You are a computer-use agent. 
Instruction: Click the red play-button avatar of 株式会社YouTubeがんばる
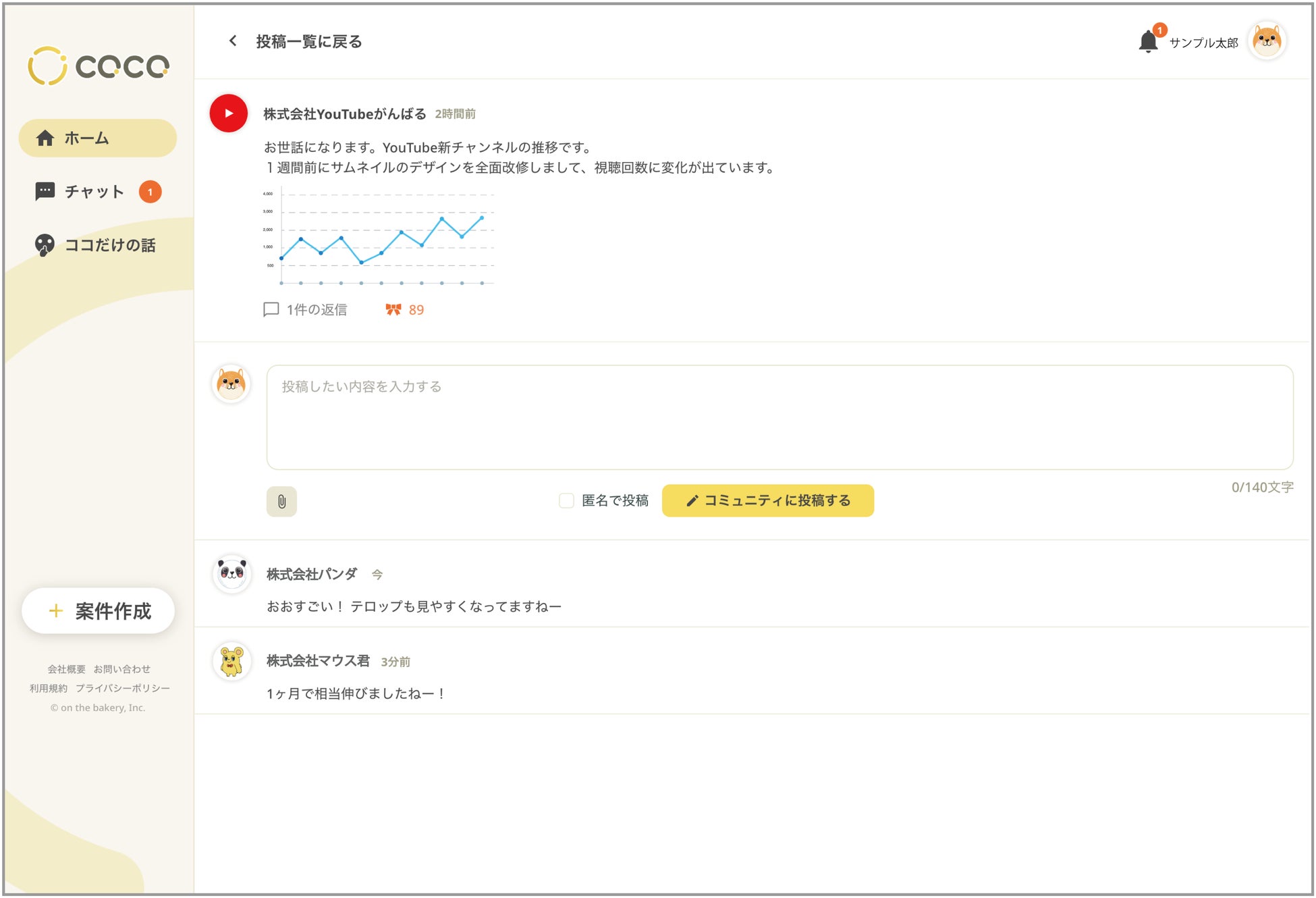click(228, 113)
